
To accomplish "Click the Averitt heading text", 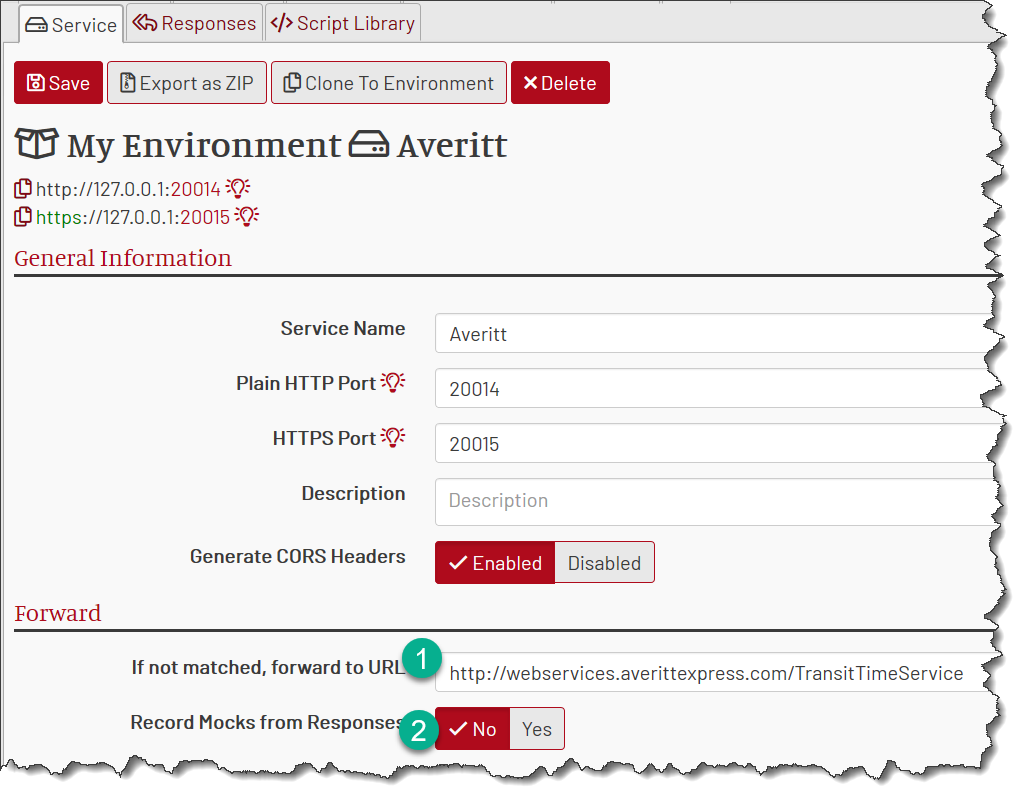I will pyautogui.click(x=452, y=146).
